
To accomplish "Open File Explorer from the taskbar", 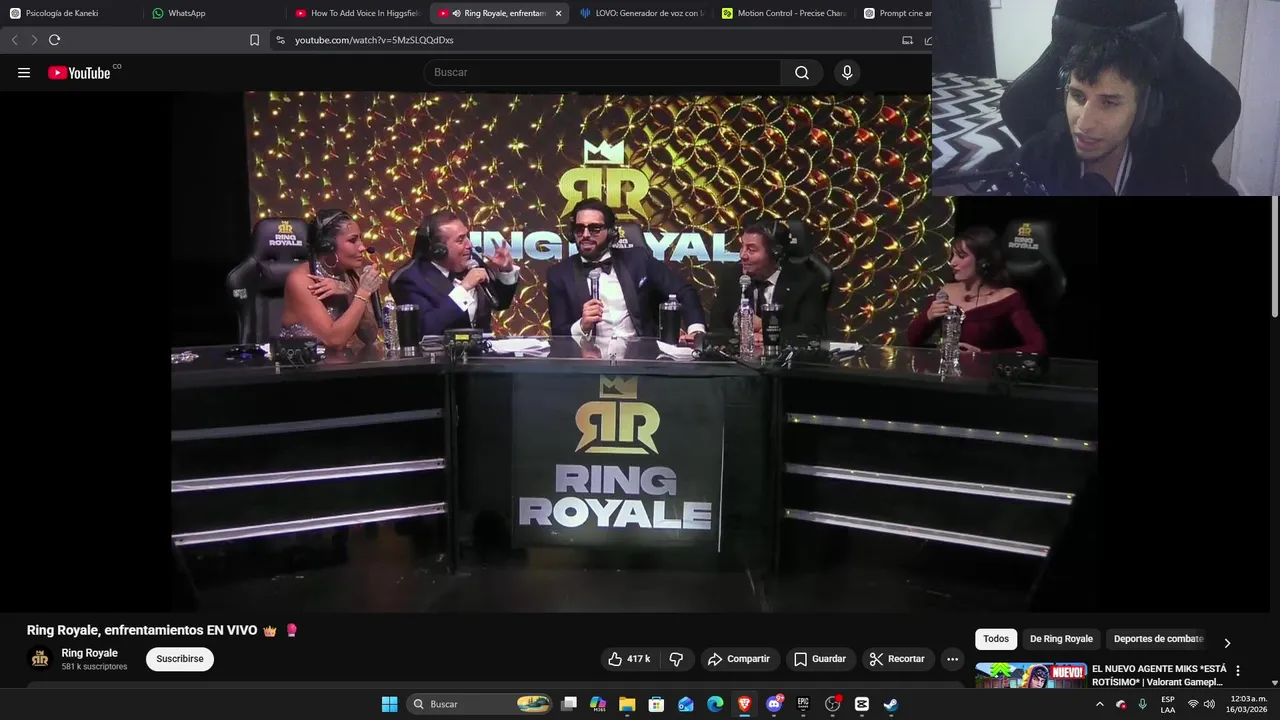I will coord(627,704).
